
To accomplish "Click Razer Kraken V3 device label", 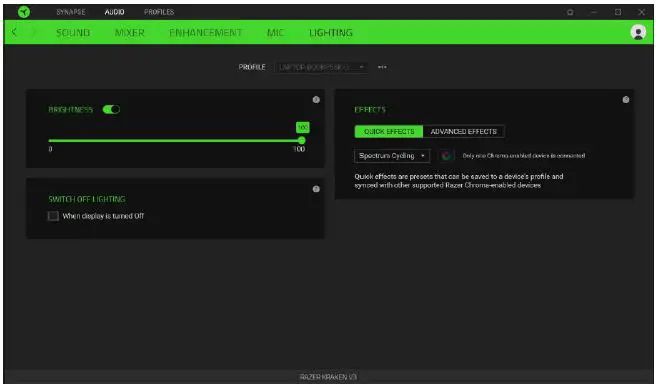I will pos(328,377).
